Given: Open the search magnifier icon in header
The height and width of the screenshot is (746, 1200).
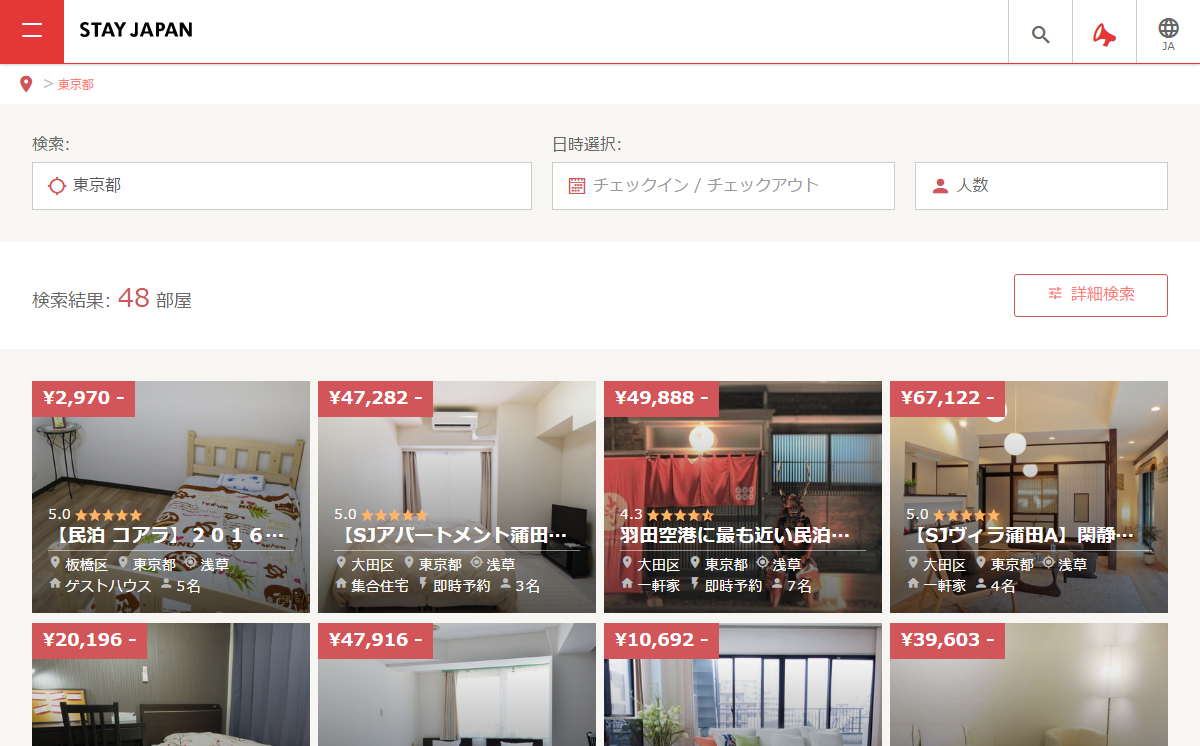Looking at the screenshot, I should [x=1040, y=34].
